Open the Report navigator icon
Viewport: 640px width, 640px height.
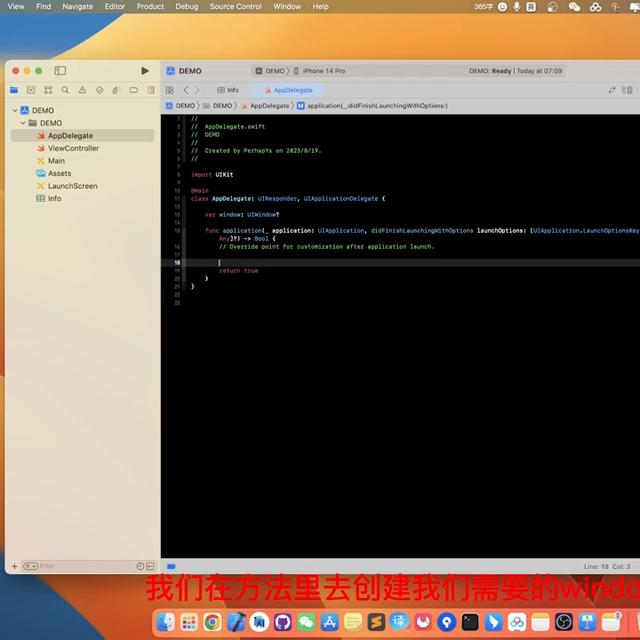point(151,90)
